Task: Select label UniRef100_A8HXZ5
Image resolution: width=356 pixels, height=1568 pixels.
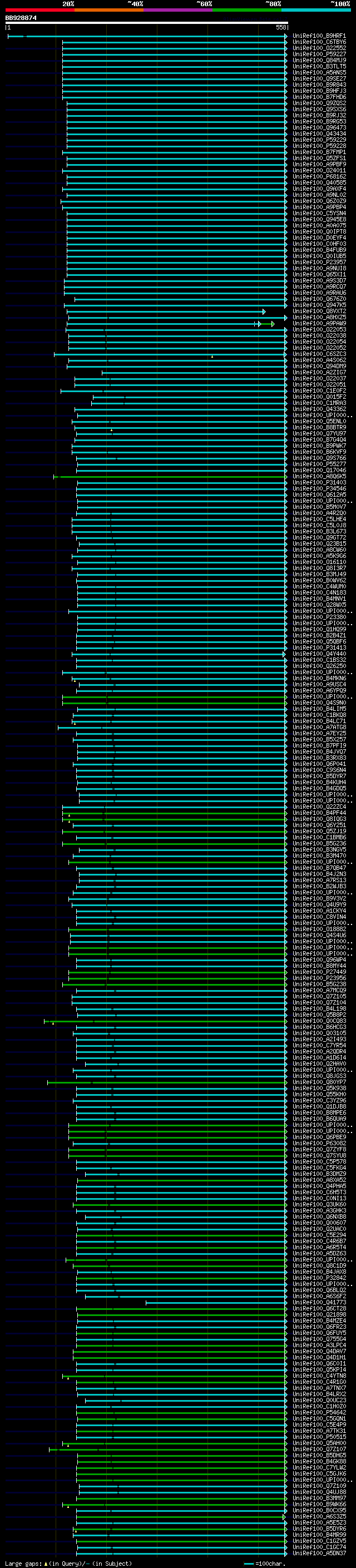Action: click(x=319, y=317)
